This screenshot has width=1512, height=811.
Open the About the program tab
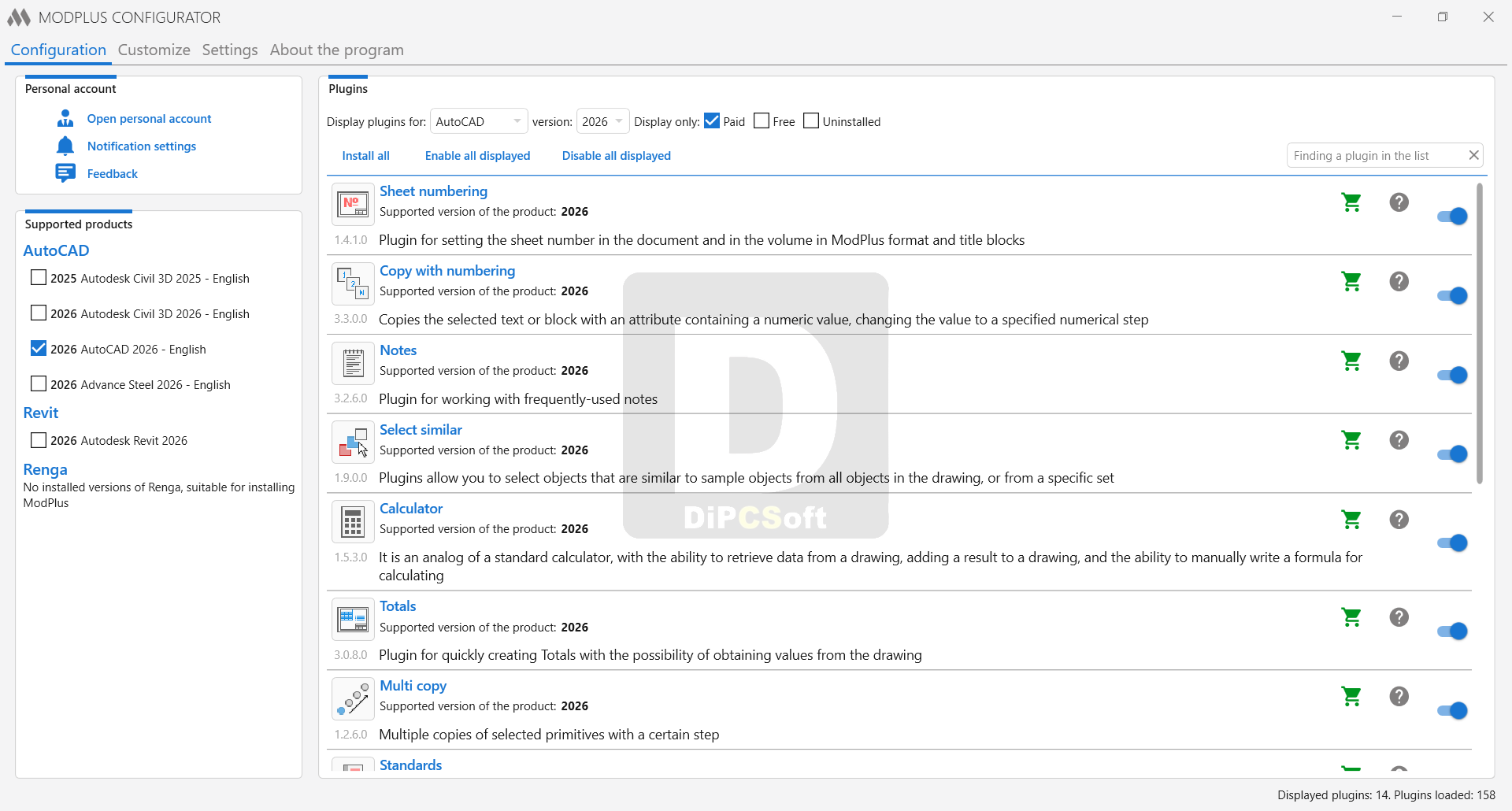pyautogui.click(x=337, y=50)
